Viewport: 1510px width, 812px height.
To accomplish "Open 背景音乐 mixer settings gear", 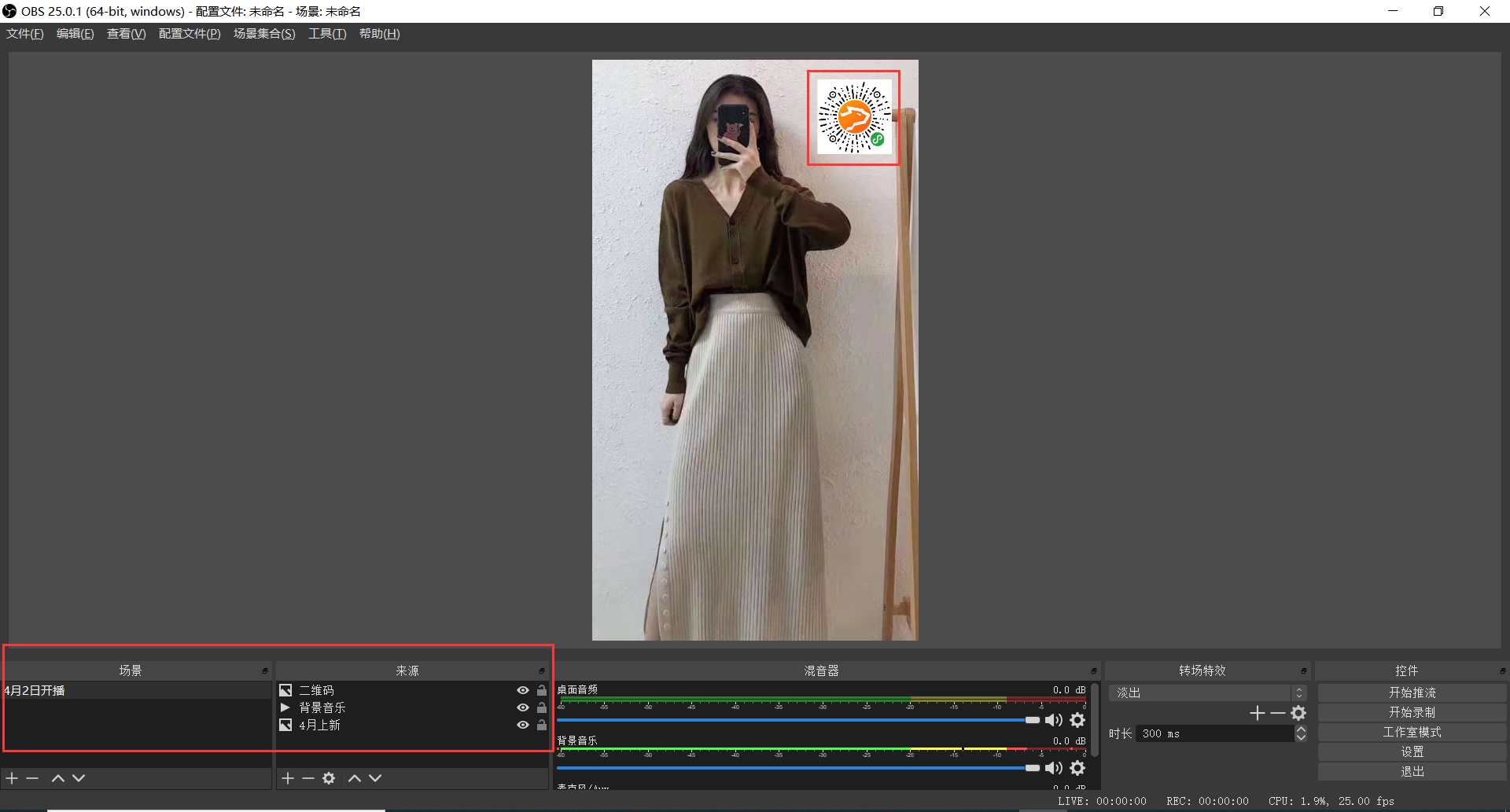I will [x=1077, y=768].
